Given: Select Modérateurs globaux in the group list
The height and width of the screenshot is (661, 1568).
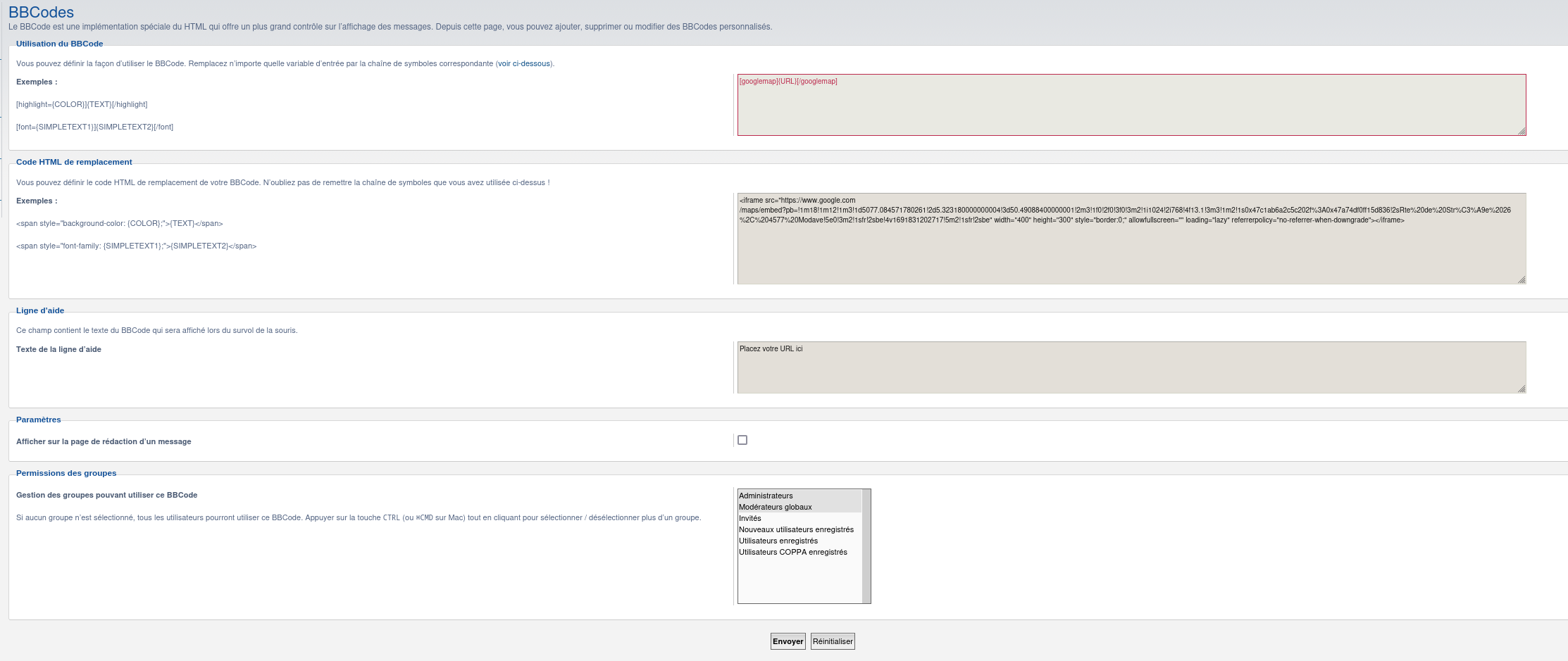Looking at the screenshot, I should click(799, 507).
